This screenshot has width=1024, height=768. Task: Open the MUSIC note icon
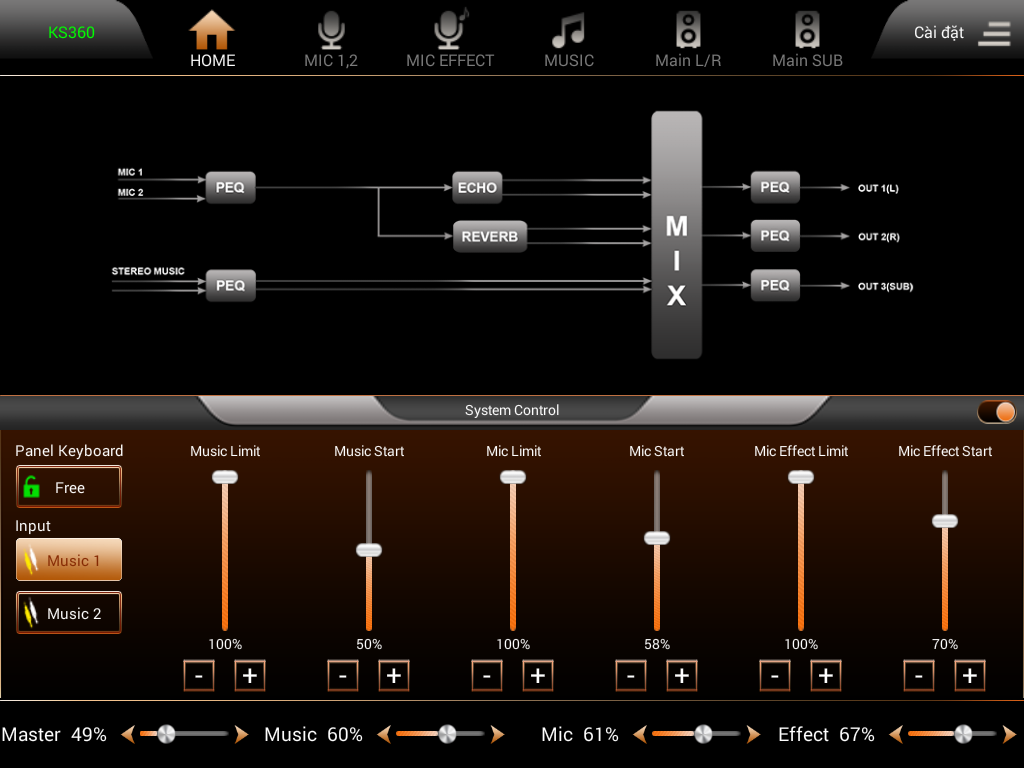pos(568,31)
